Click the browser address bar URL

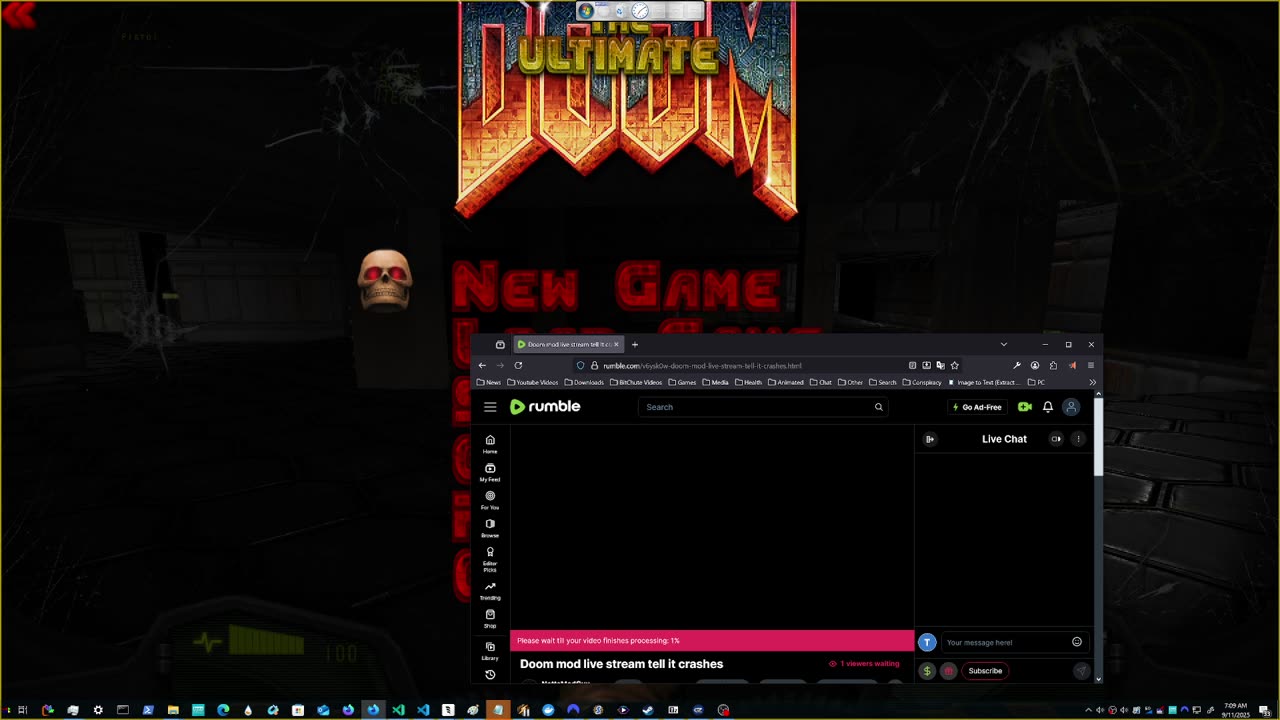pyautogui.click(x=702, y=366)
